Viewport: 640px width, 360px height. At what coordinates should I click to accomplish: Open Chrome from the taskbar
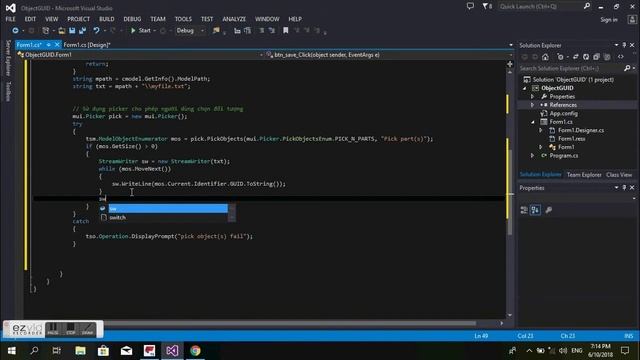(x=195, y=351)
